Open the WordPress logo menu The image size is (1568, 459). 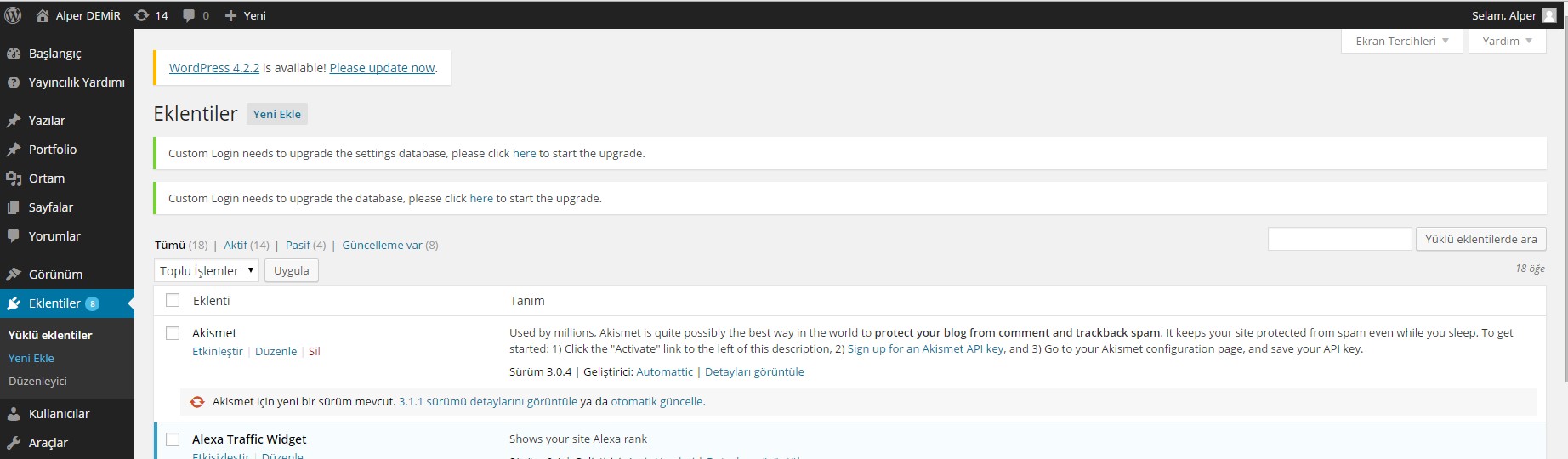point(13,15)
